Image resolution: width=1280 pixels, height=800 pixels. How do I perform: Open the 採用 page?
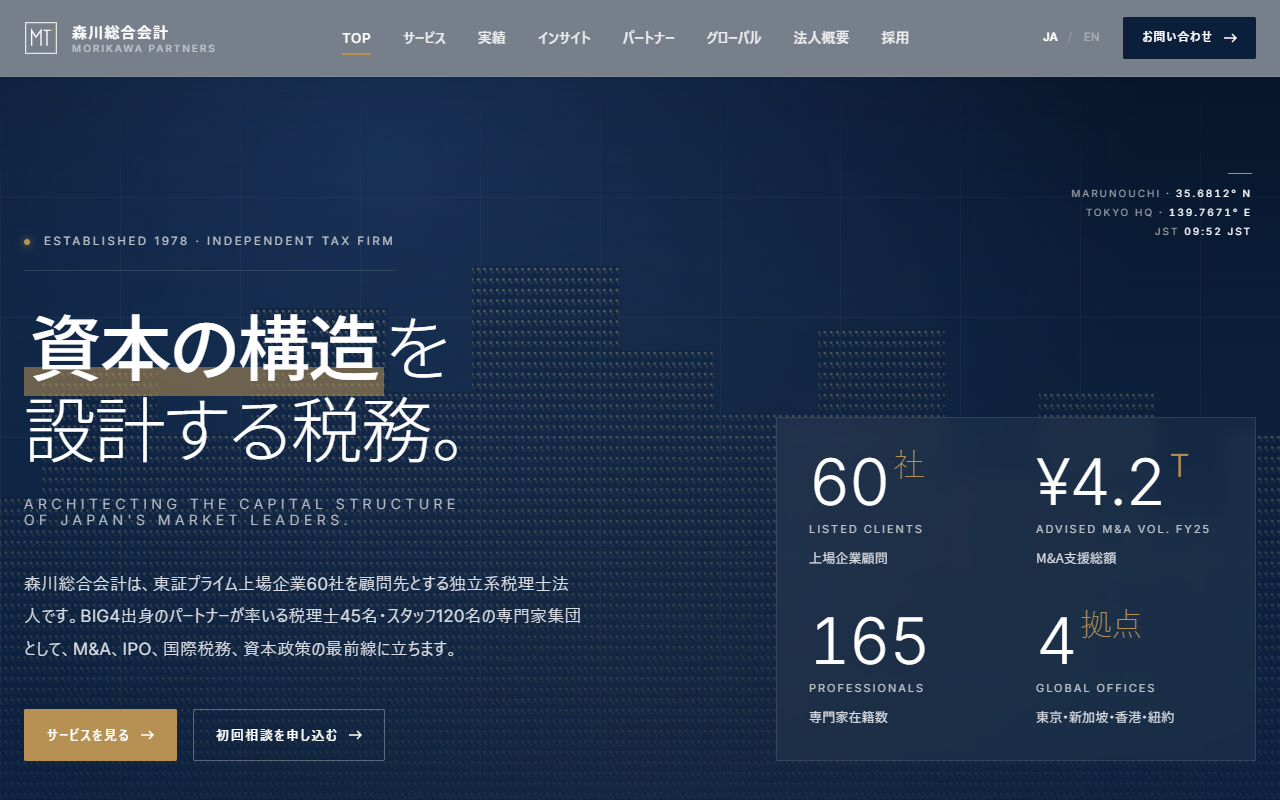[x=895, y=38]
